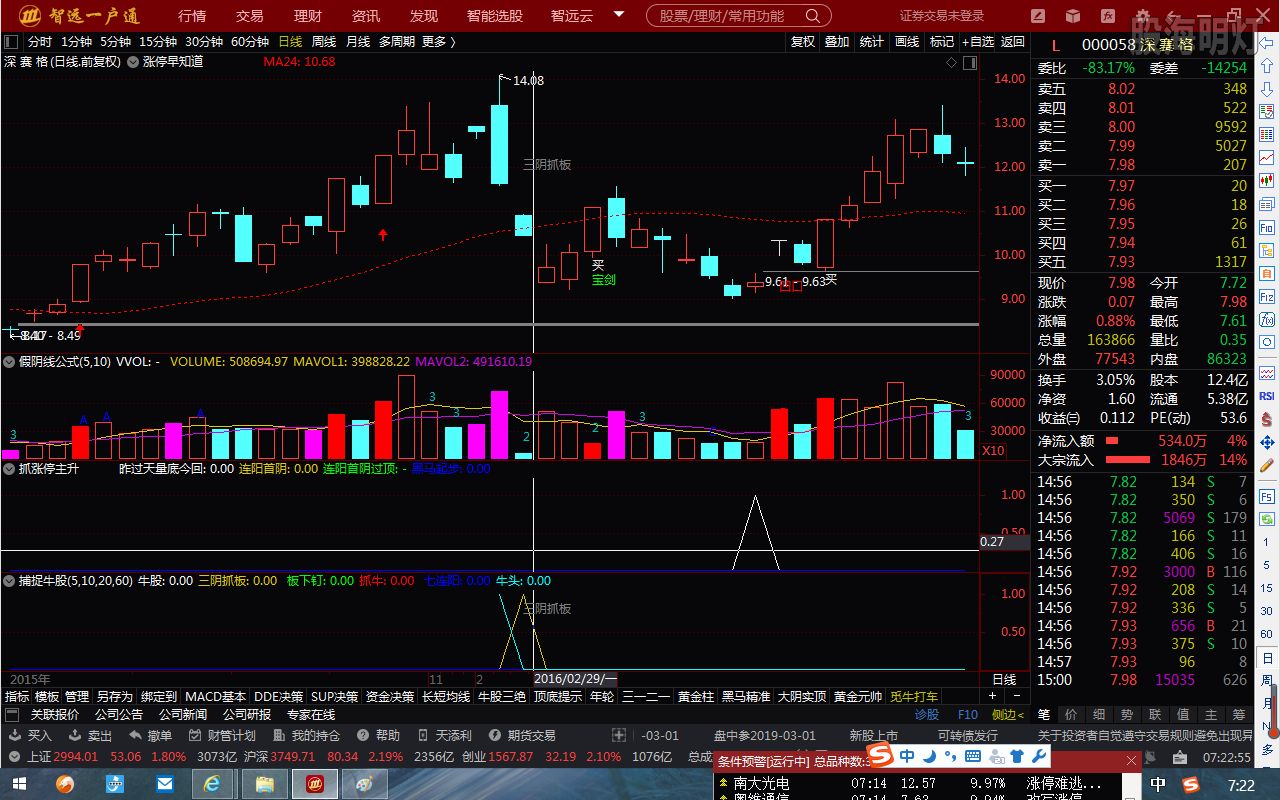
Task: Click the 画线 drawing button
Action: pos(907,42)
